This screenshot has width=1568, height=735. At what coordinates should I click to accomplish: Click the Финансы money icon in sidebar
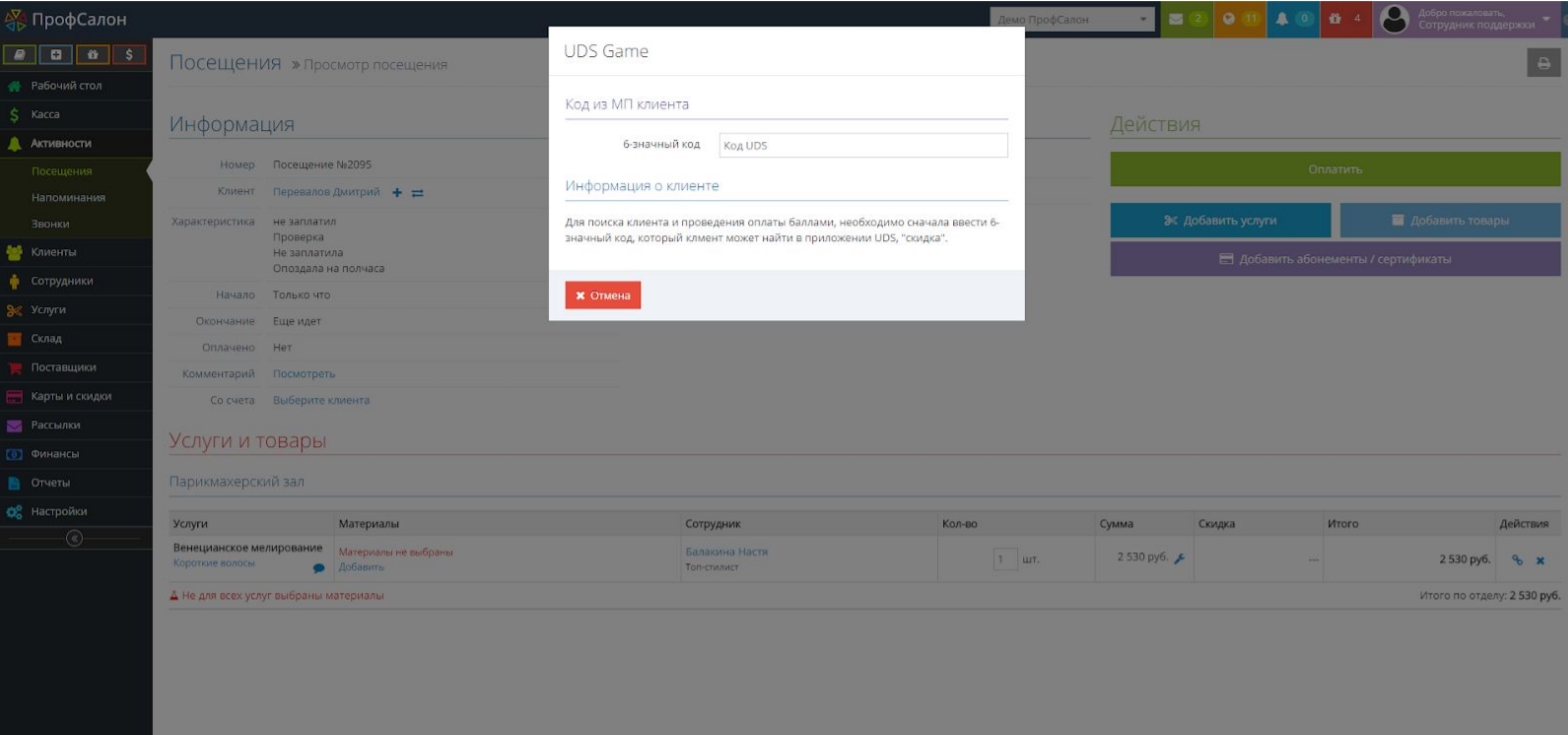pyautogui.click(x=14, y=454)
